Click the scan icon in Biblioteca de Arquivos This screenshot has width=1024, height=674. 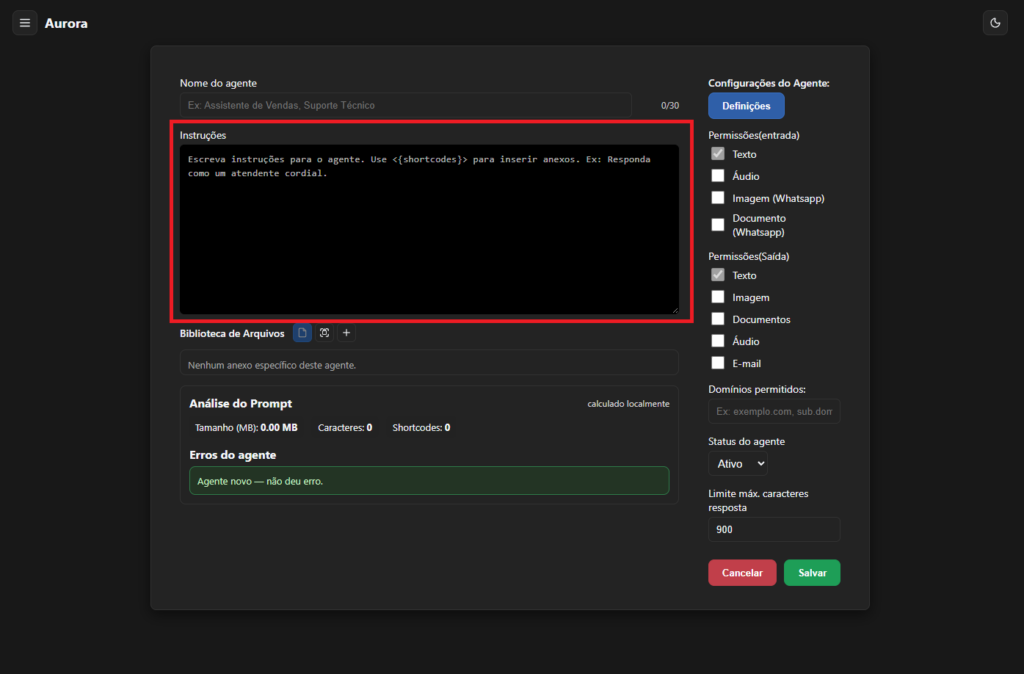324,333
